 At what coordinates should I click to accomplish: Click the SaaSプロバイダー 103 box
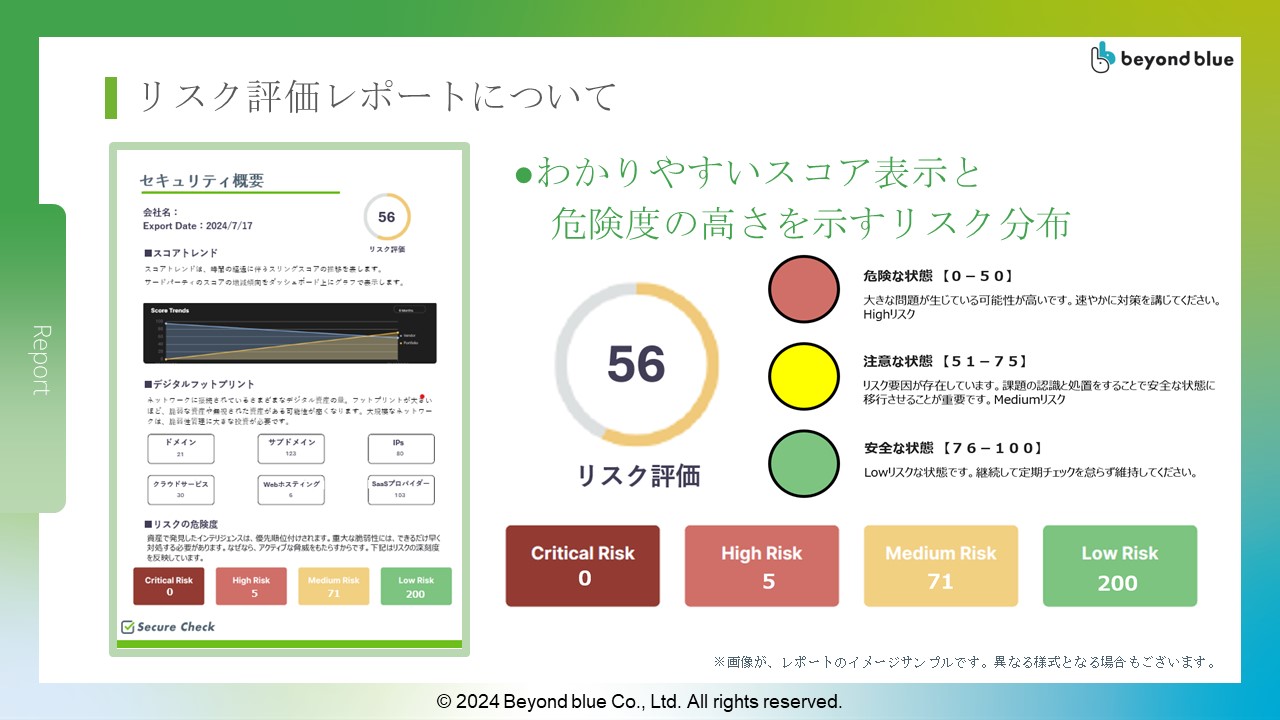tap(400, 489)
